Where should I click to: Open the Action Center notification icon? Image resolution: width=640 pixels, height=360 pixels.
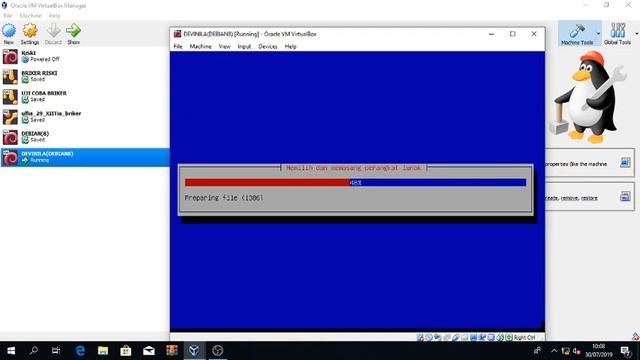[x=625, y=351]
